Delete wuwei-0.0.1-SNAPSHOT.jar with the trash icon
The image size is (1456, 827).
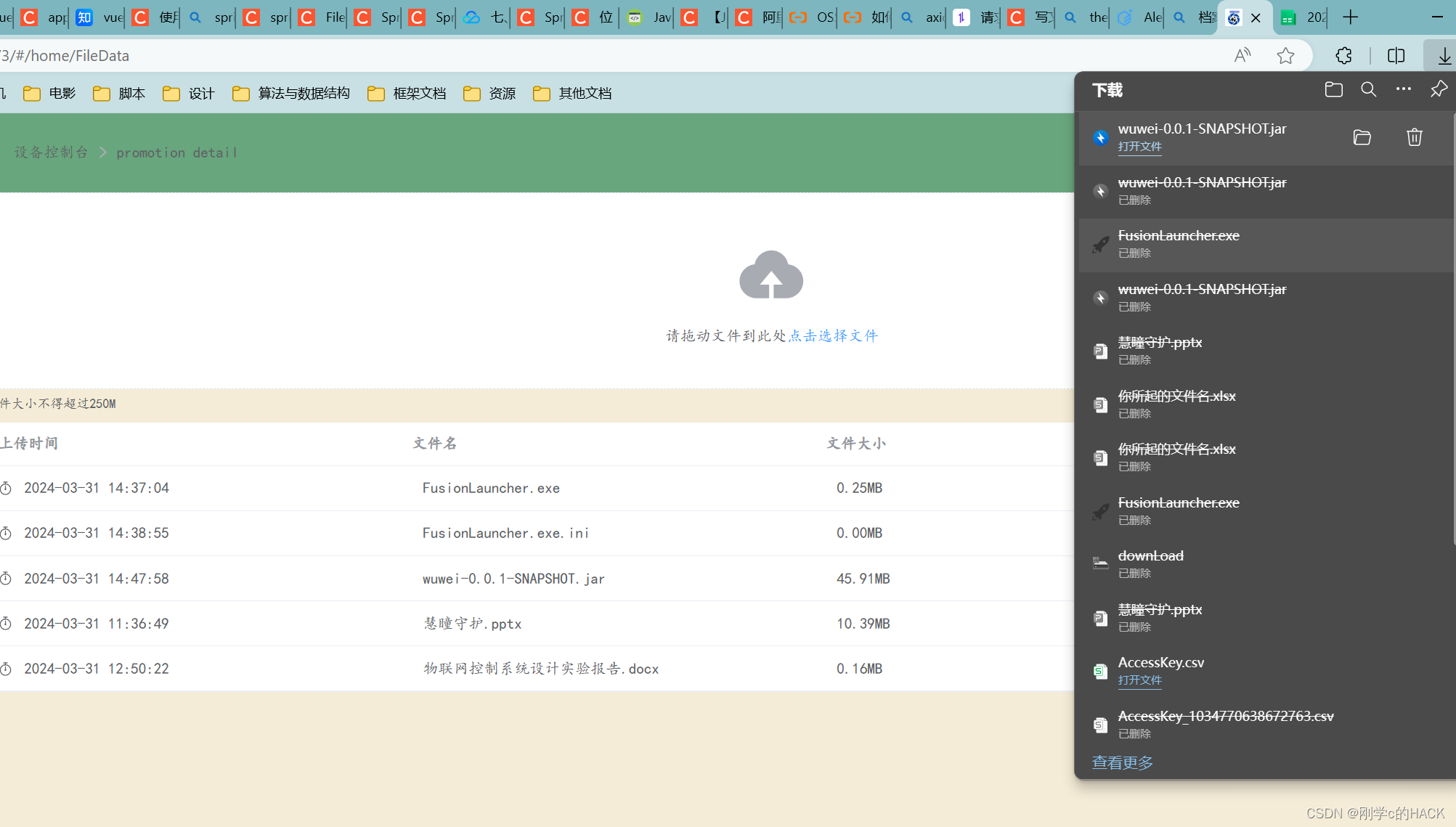1413,137
